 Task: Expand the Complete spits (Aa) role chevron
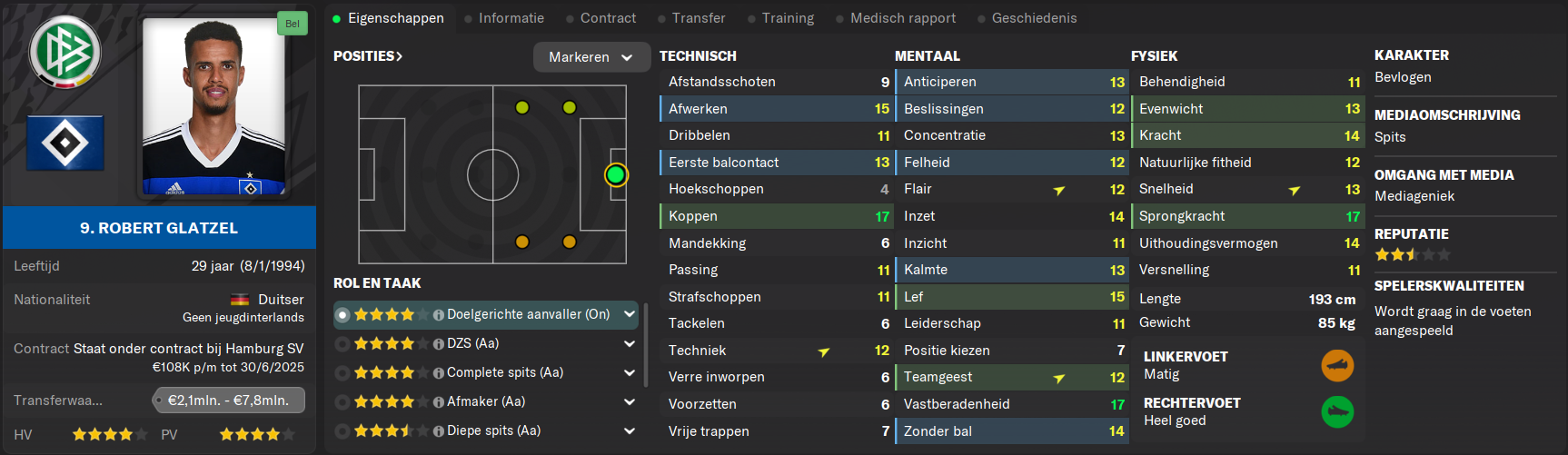(x=629, y=372)
